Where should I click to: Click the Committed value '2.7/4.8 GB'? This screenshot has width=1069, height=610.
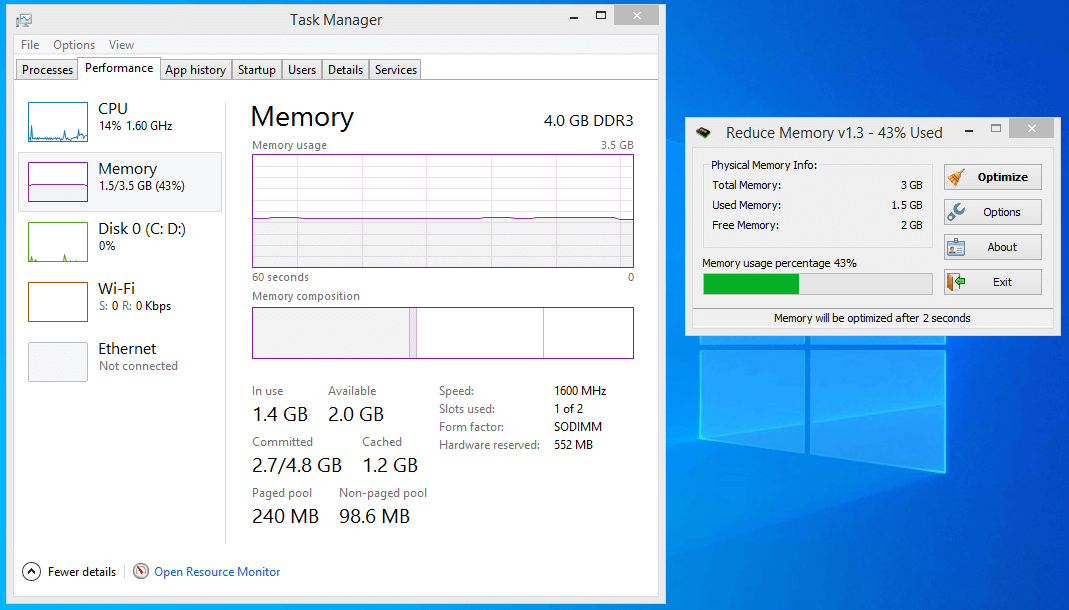point(297,466)
